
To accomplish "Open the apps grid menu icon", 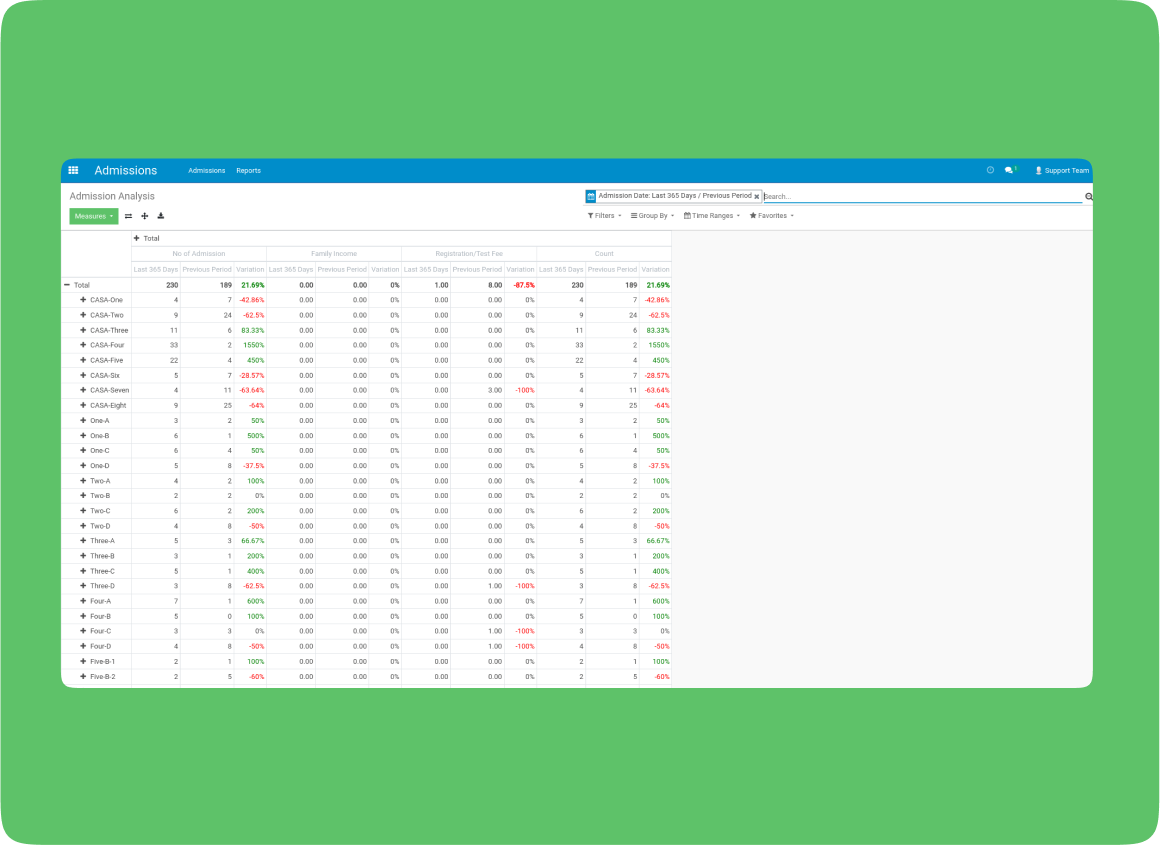I will (x=73, y=171).
